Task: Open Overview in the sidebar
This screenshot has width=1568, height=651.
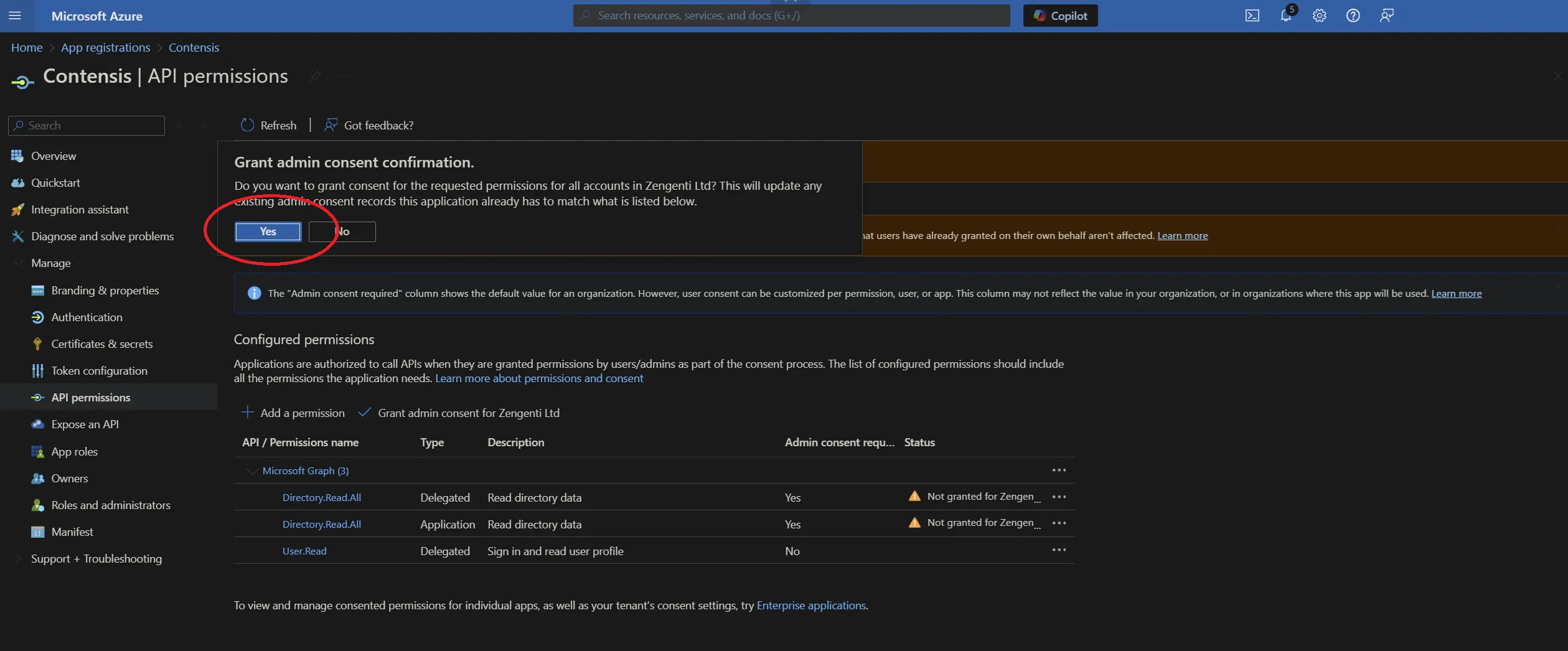Action: 54,156
